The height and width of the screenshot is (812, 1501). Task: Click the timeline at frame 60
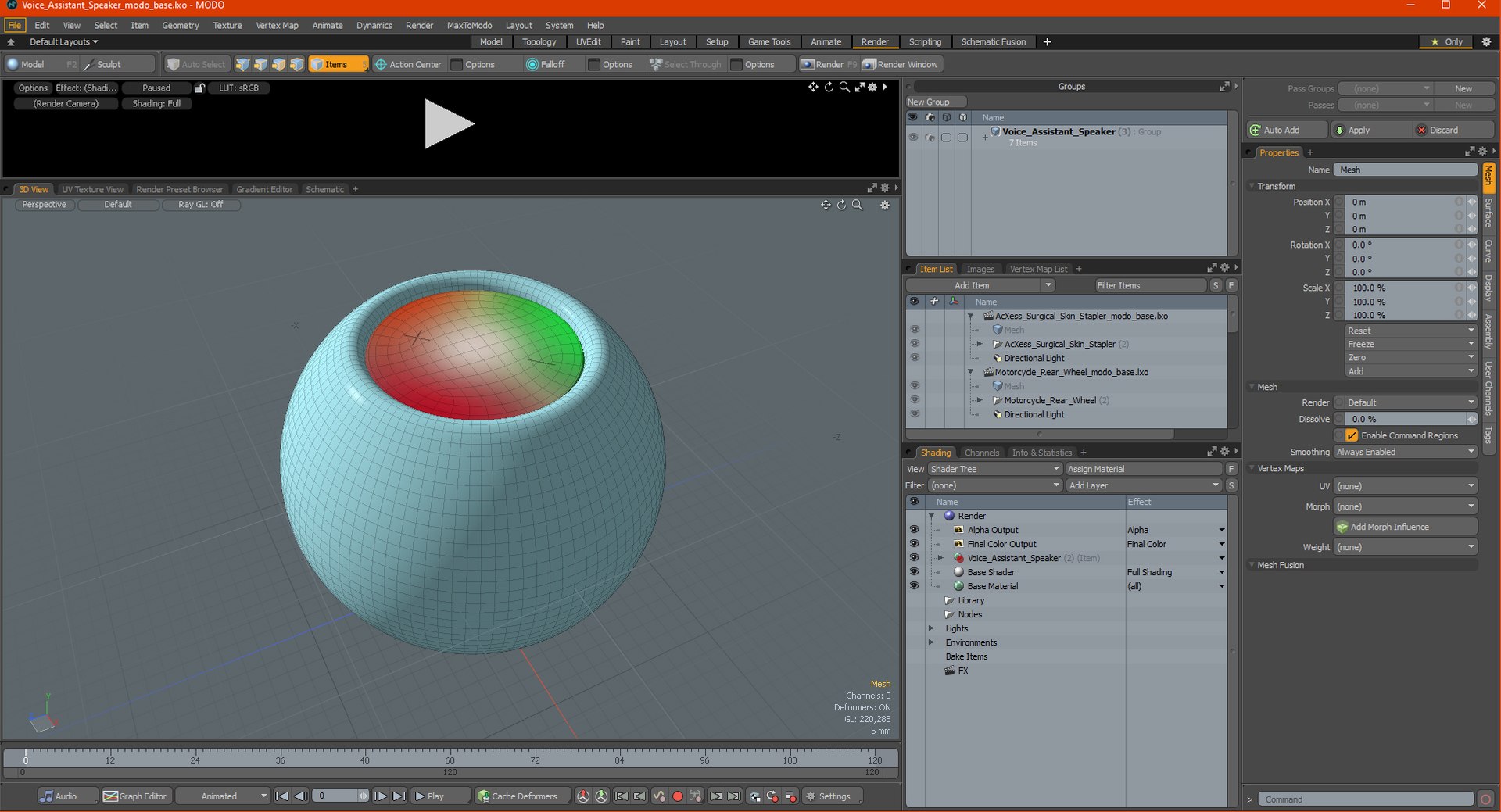[x=450, y=757]
